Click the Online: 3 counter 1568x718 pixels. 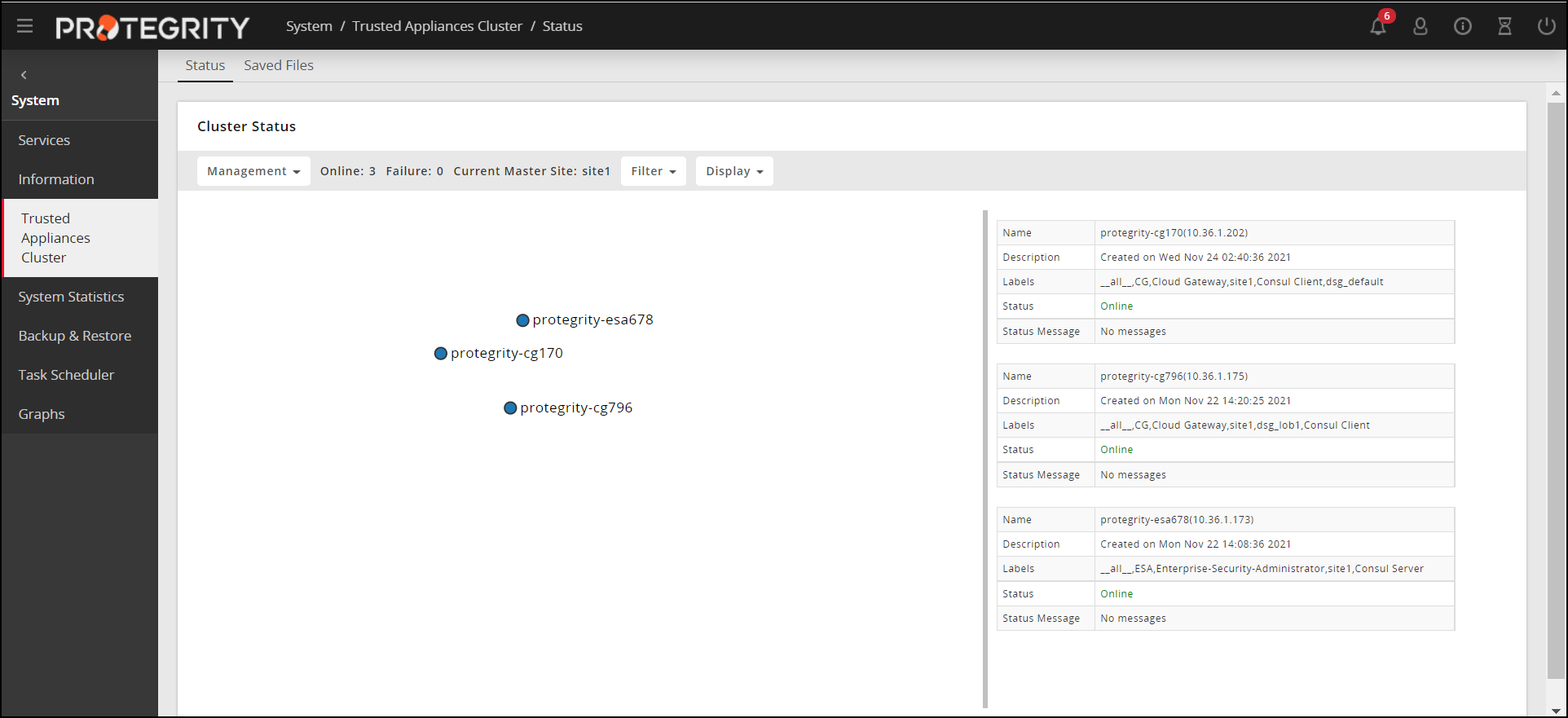[x=348, y=171]
